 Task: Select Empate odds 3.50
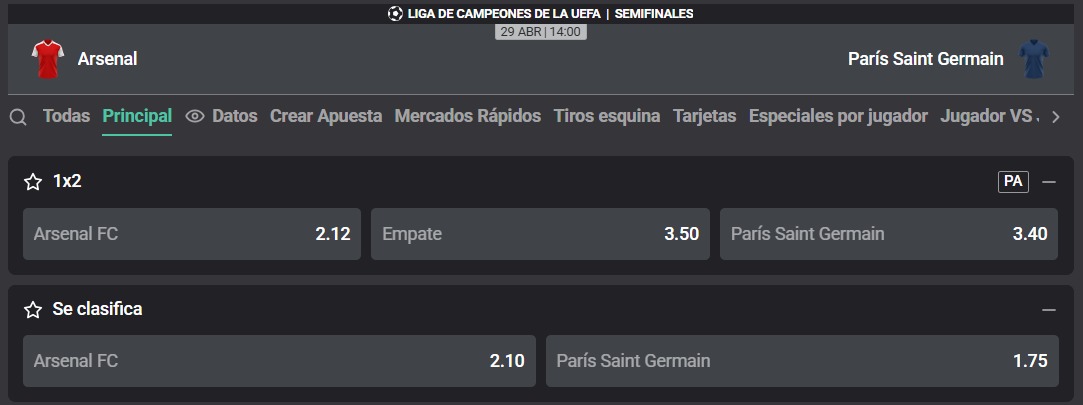[540, 234]
